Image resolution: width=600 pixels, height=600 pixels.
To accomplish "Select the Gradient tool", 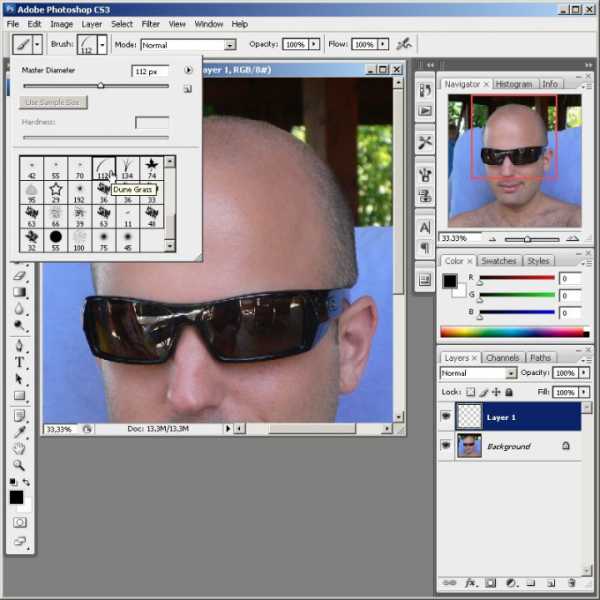I will pyautogui.click(x=19, y=292).
